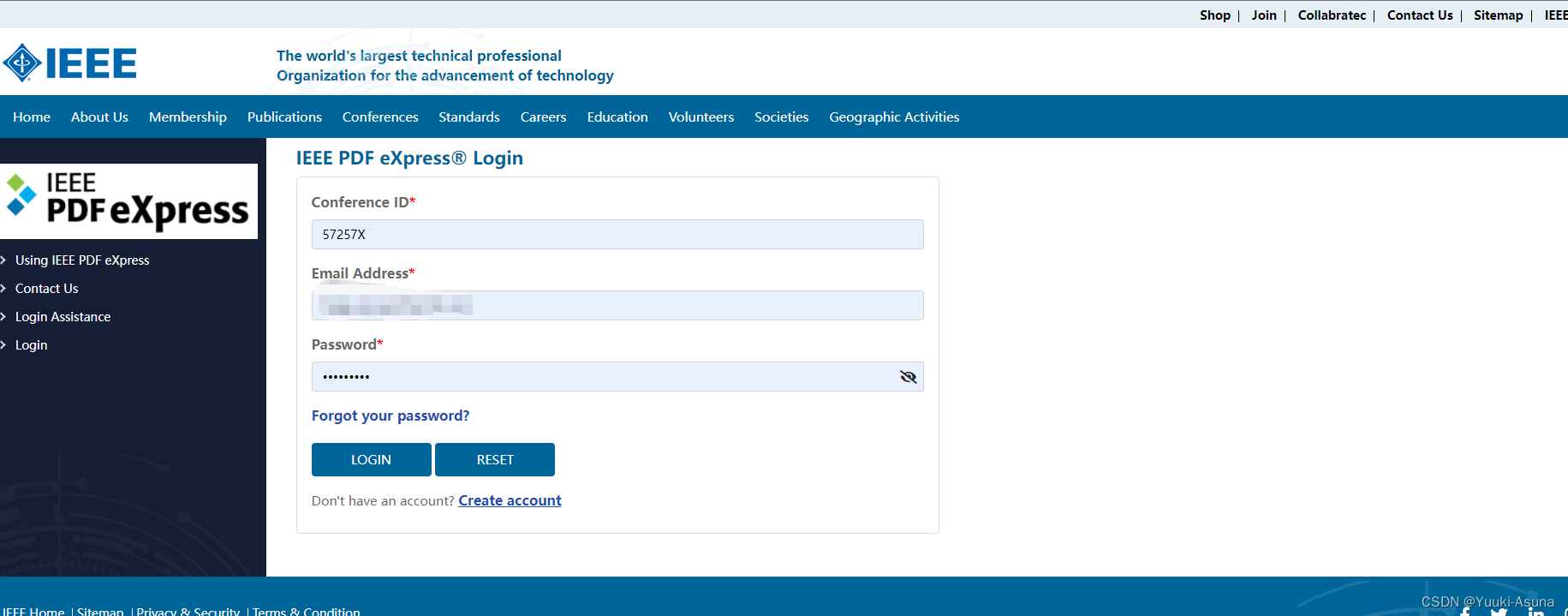Open Sitemap link in footer

point(100,611)
